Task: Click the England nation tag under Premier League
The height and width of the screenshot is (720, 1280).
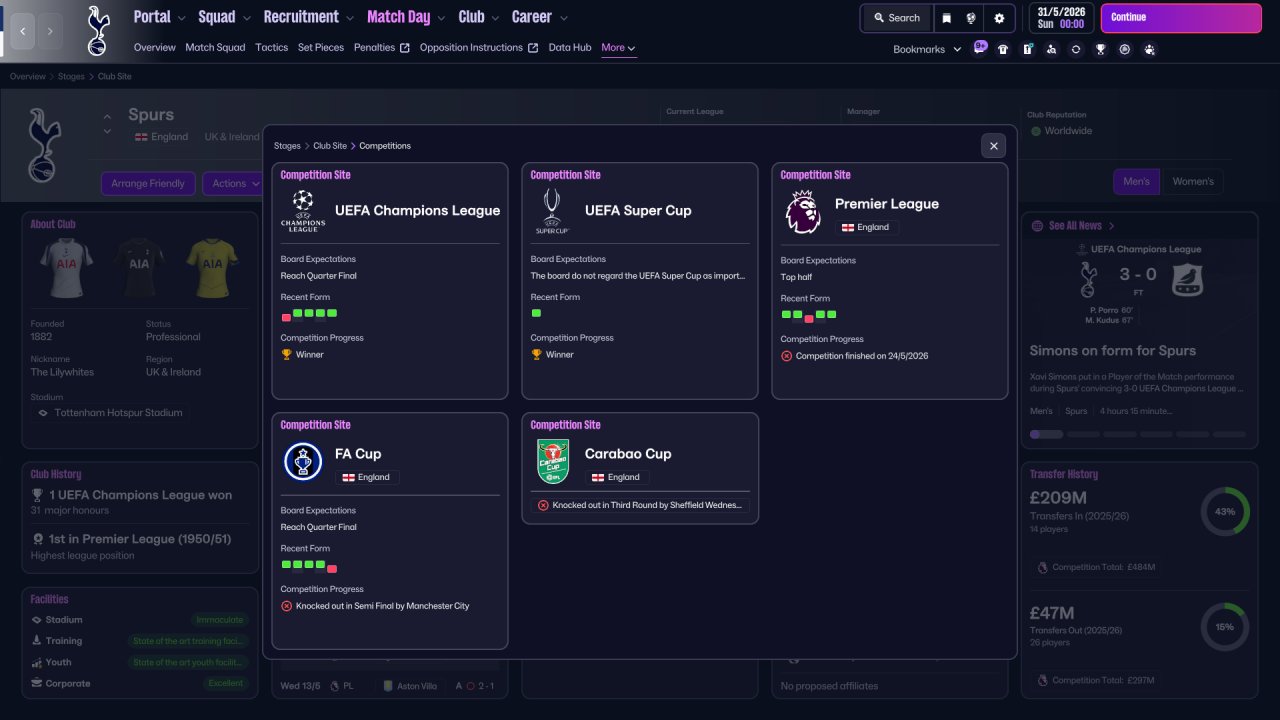Action: (x=867, y=227)
